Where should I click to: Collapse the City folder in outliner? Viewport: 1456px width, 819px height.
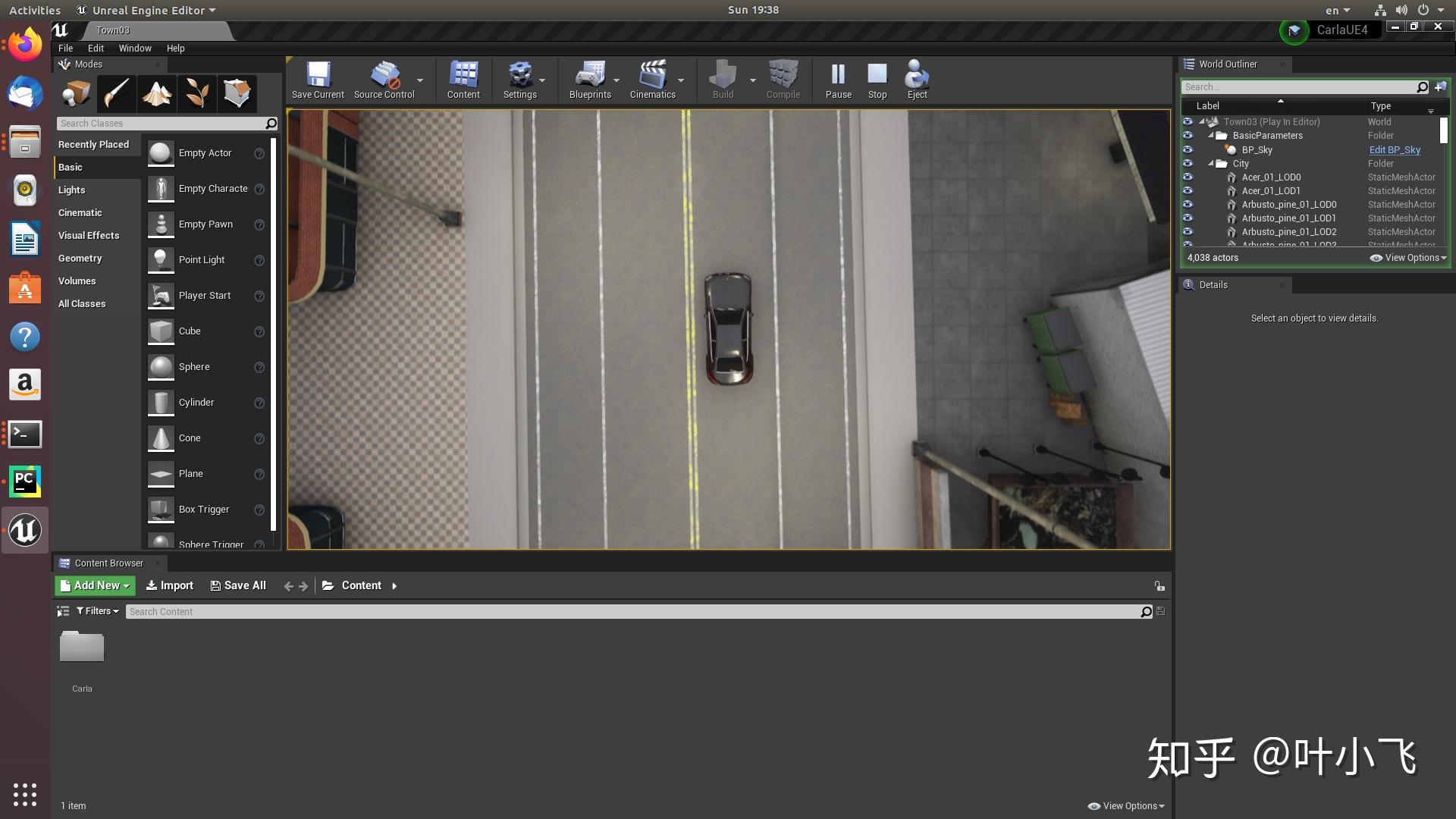[x=1211, y=163]
